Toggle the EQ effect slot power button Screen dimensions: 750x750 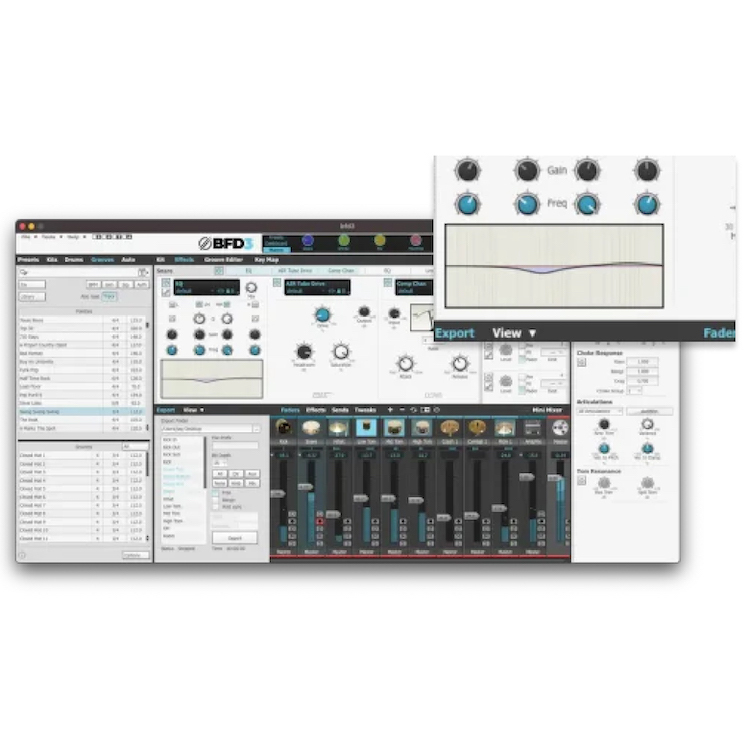click(x=166, y=283)
